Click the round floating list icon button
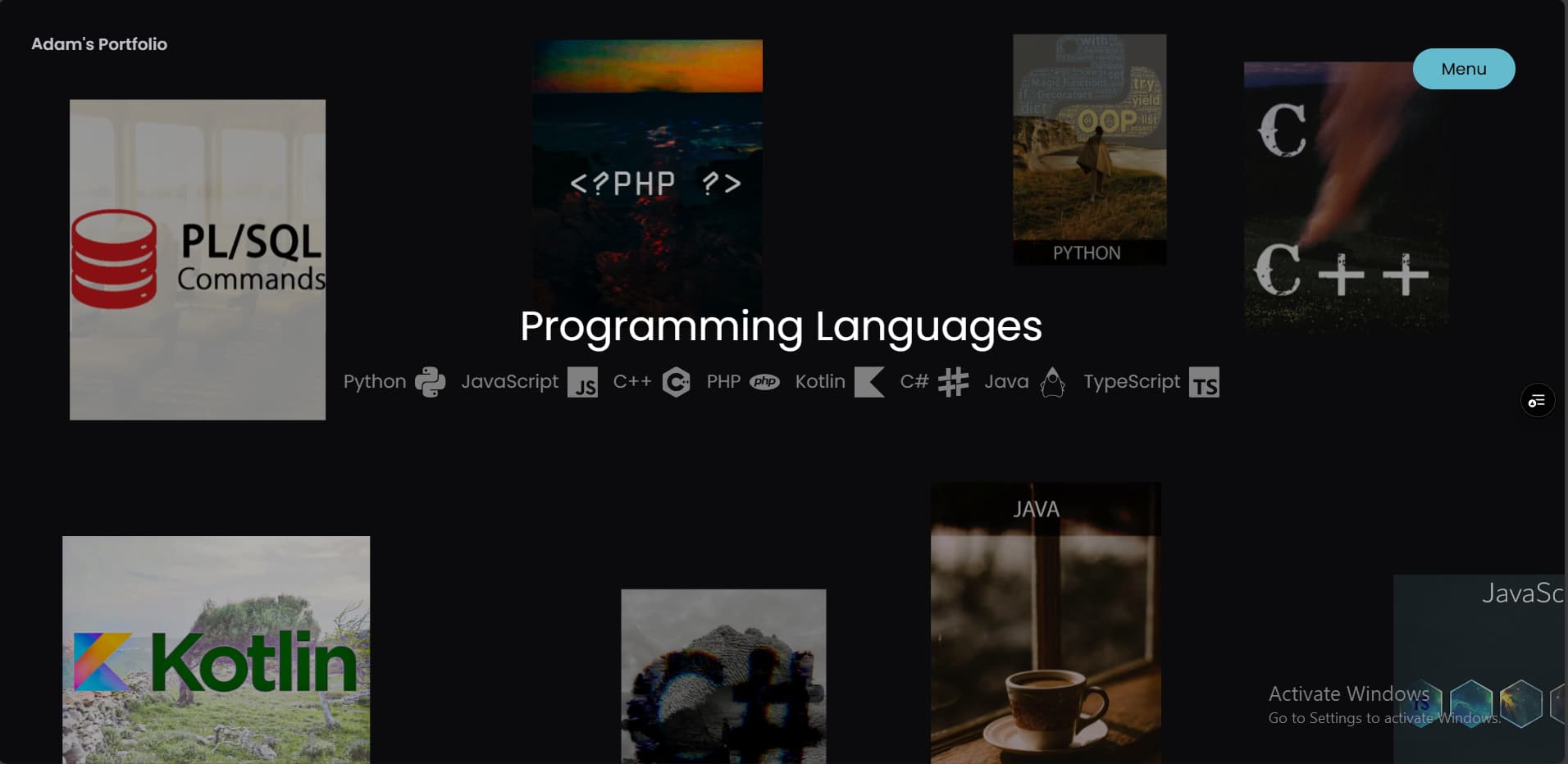Image resolution: width=1568 pixels, height=764 pixels. coord(1537,401)
